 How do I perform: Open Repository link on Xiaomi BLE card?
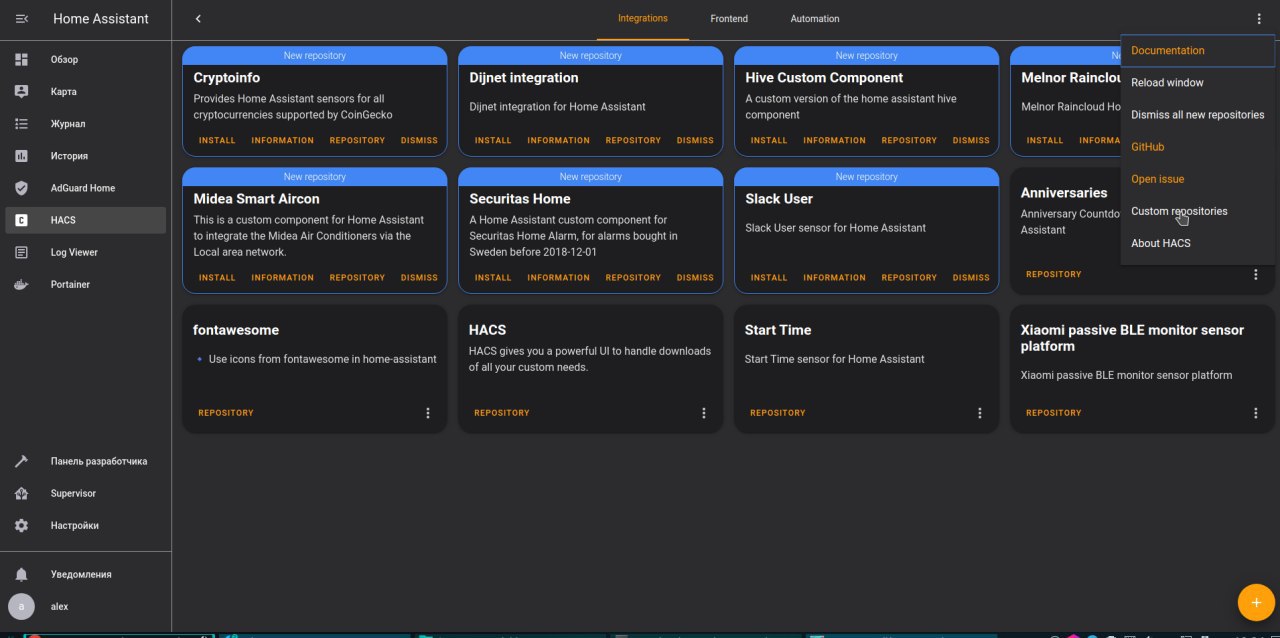1054,413
